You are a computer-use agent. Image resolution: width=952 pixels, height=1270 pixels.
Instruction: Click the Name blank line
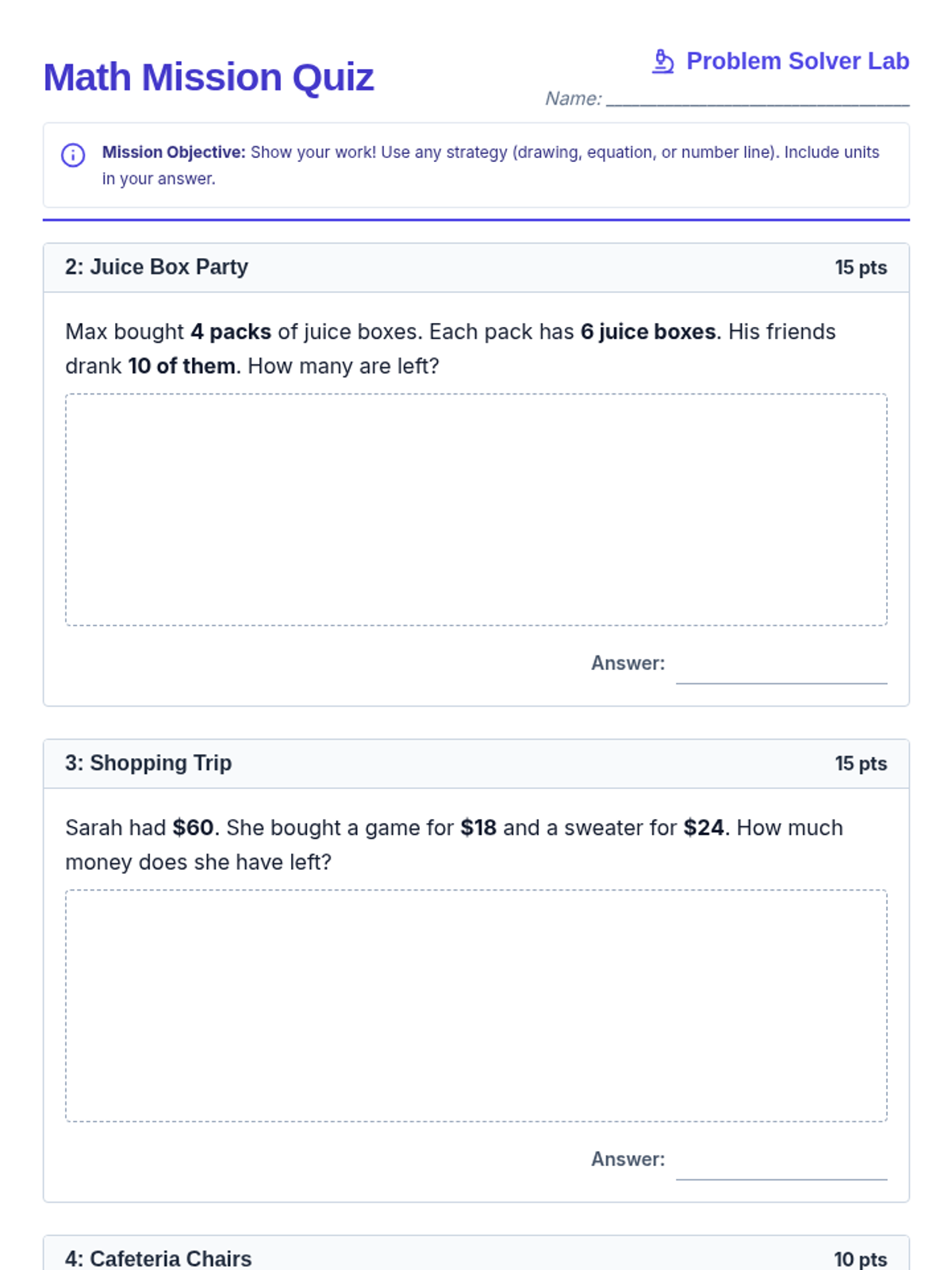(x=757, y=99)
